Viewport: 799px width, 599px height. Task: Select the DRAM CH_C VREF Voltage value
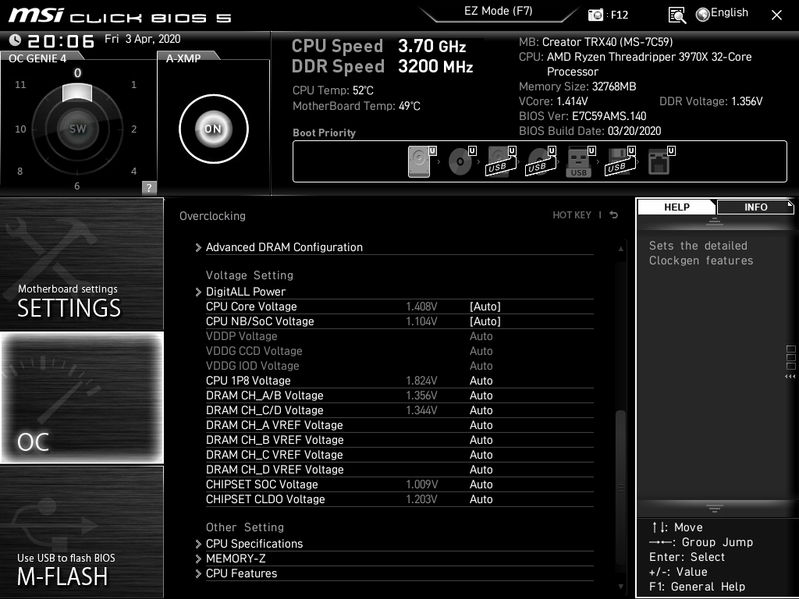coord(481,454)
